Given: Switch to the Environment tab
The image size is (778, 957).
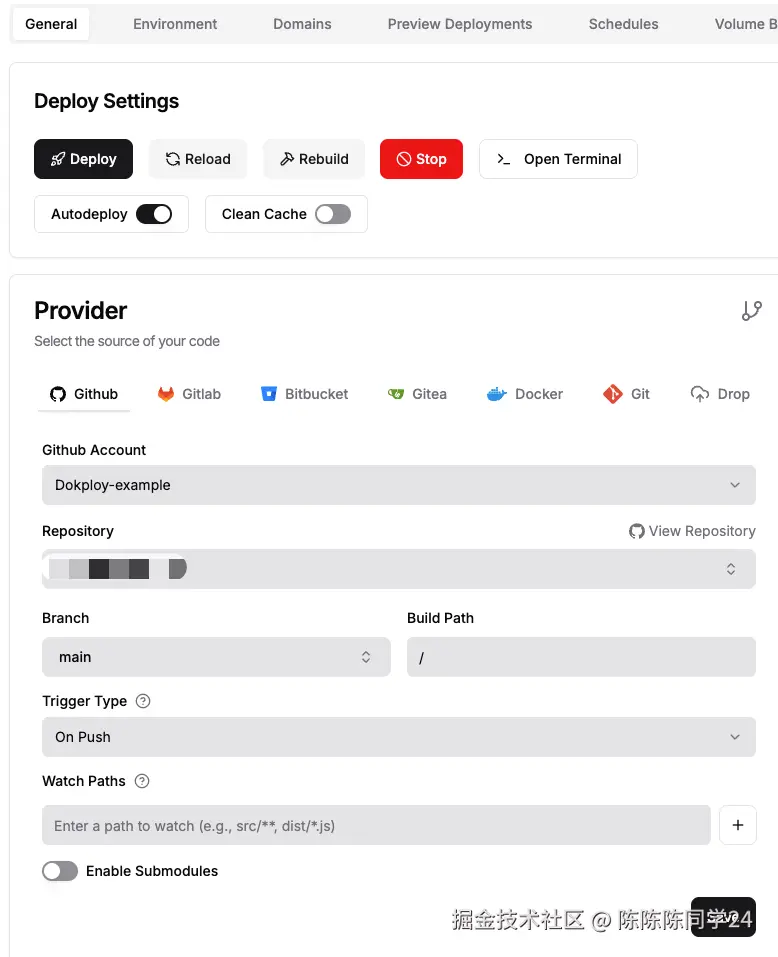Looking at the screenshot, I should pos(175,24).
